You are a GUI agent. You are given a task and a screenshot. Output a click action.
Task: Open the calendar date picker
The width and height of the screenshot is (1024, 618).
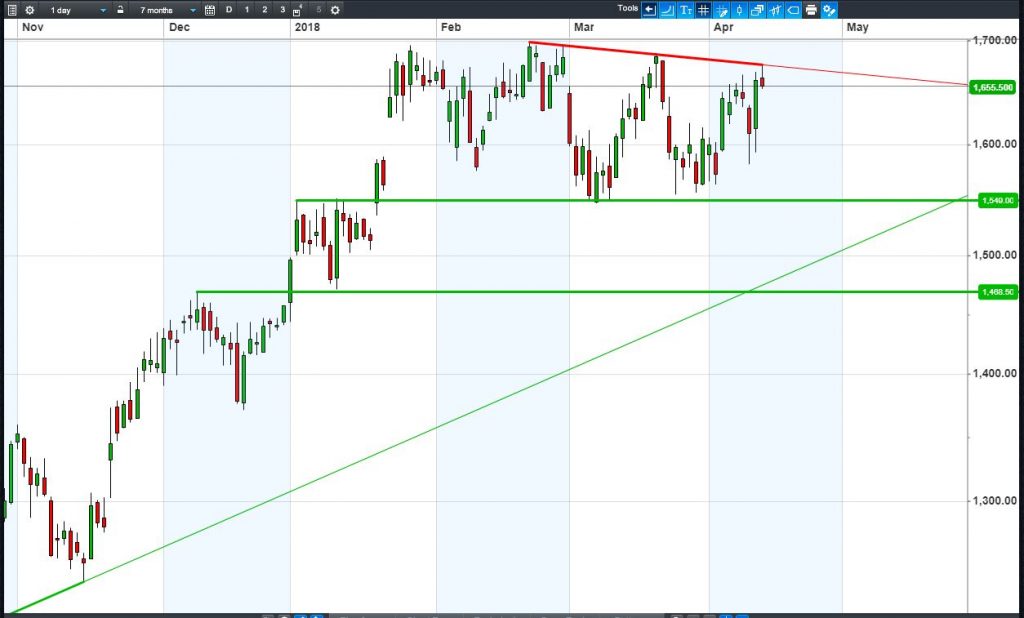coord(210,10)
